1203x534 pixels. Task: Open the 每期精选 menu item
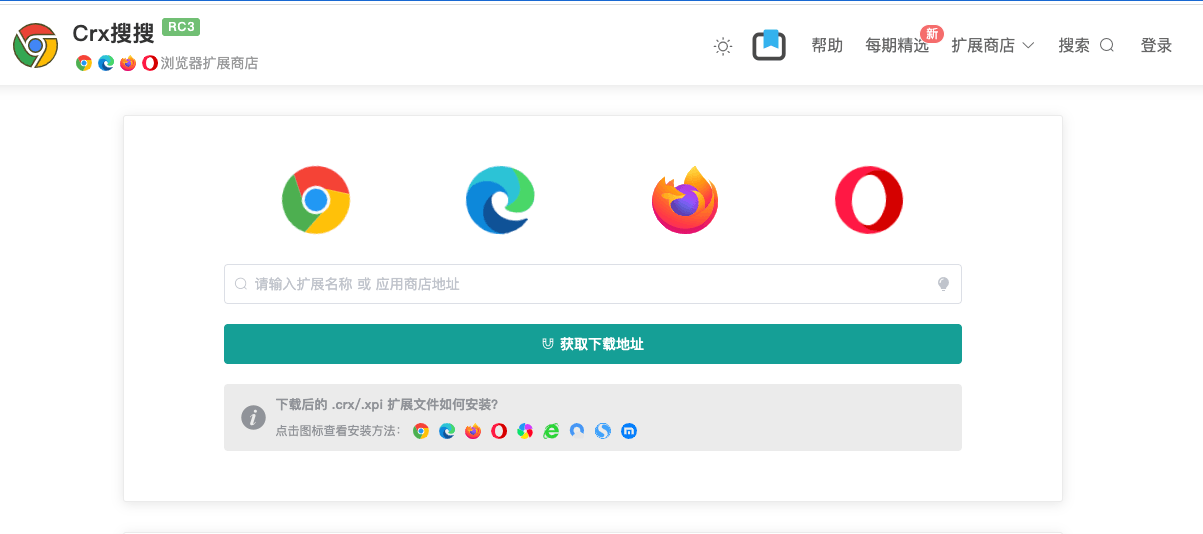tap(897, 46)
